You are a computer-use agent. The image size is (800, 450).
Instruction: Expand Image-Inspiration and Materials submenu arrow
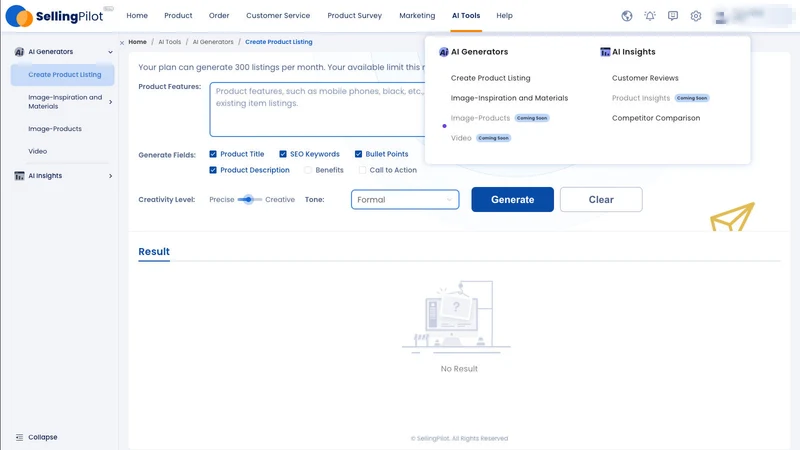[110, 102]
